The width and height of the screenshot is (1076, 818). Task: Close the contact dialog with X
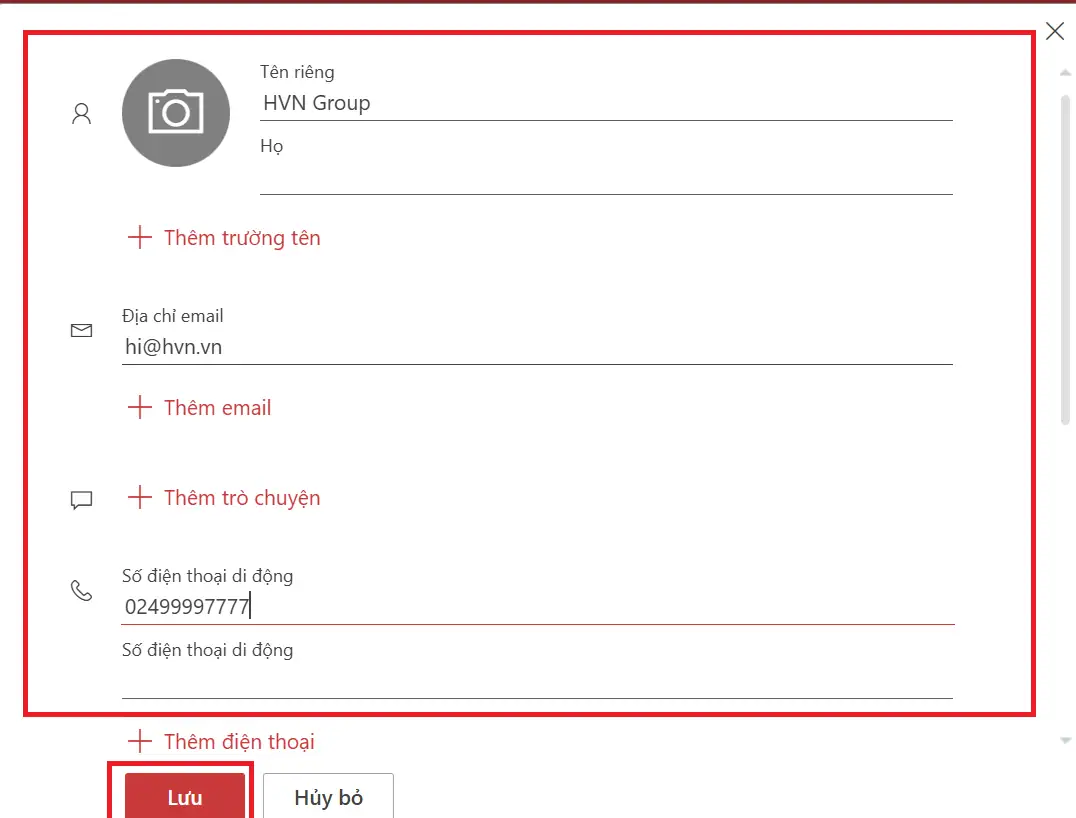coord(1055,31)
